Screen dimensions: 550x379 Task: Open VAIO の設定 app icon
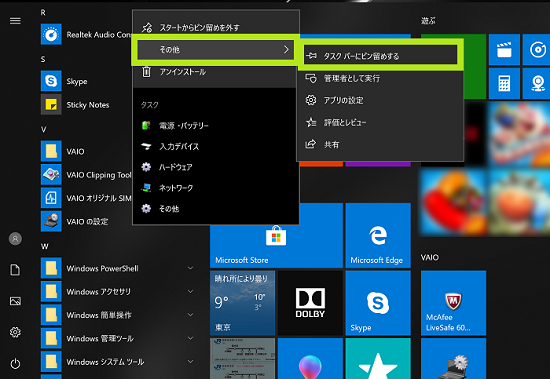51,221
